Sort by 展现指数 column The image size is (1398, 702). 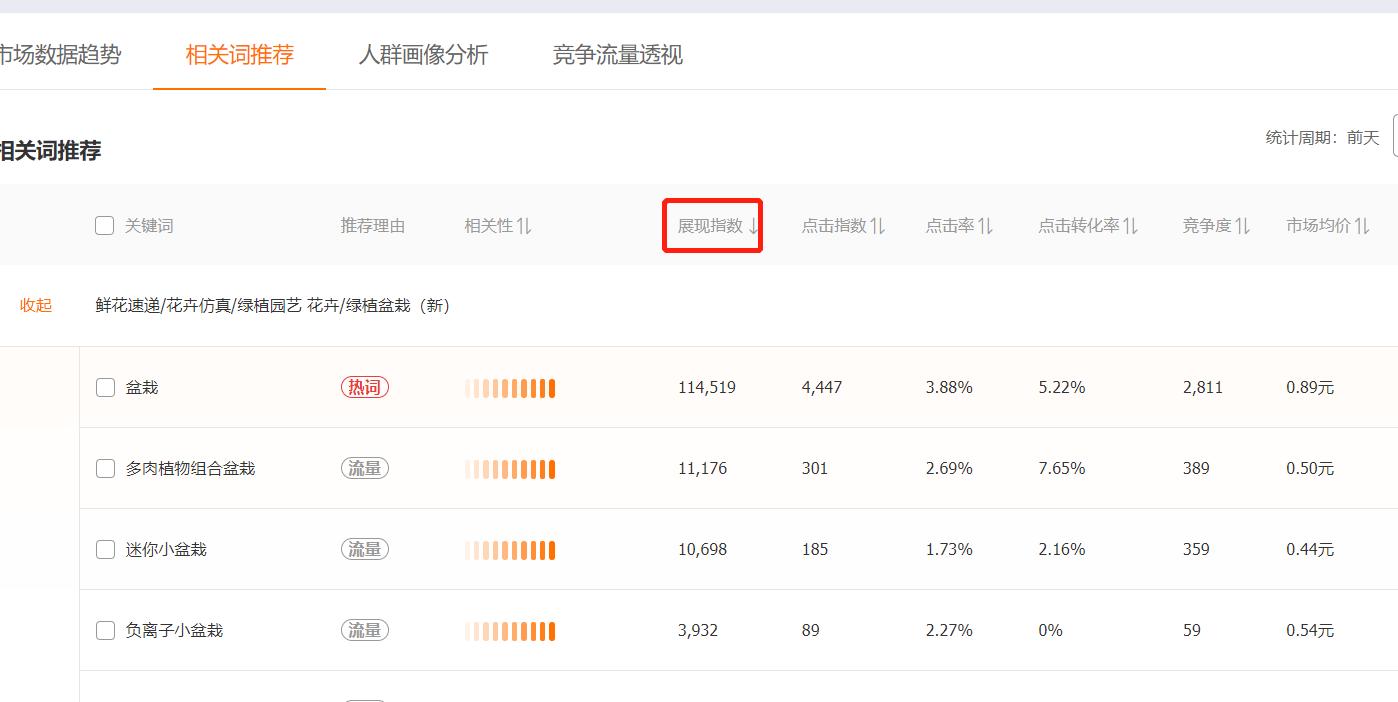[x=712, y=225]
